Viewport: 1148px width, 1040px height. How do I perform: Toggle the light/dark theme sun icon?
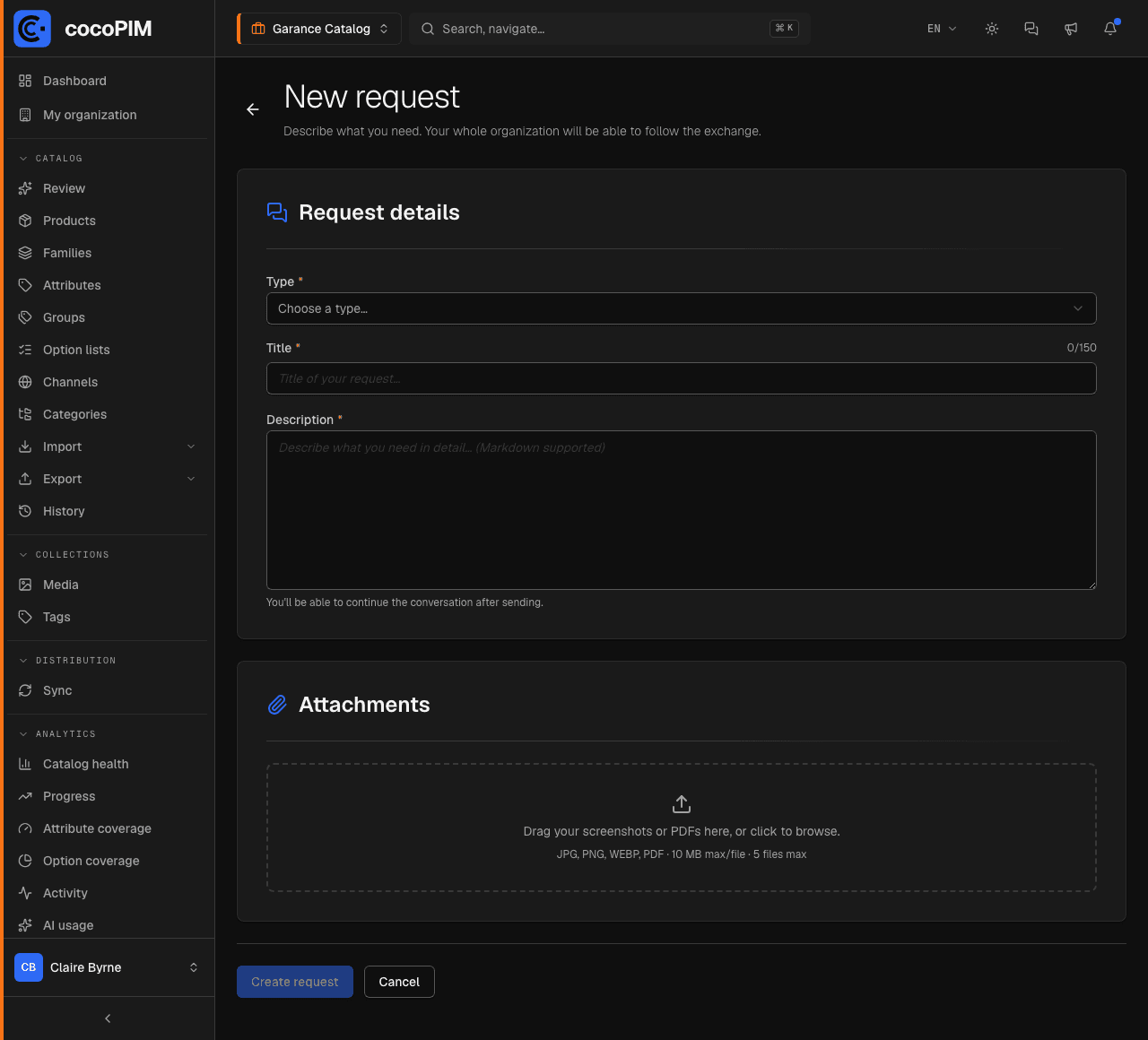[992, 29]
